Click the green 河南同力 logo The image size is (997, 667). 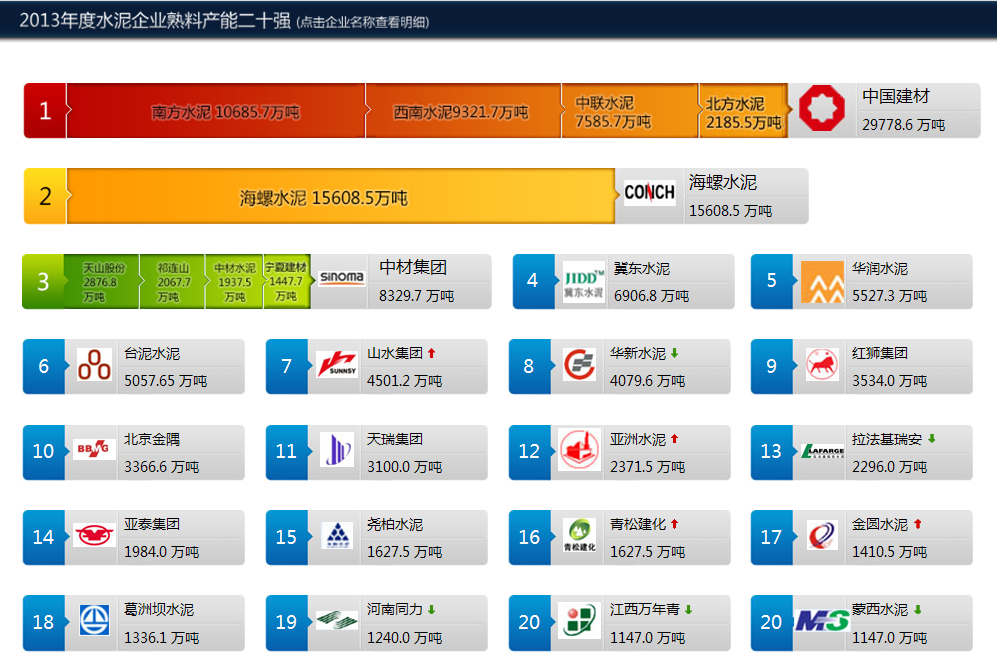[337, 620]
